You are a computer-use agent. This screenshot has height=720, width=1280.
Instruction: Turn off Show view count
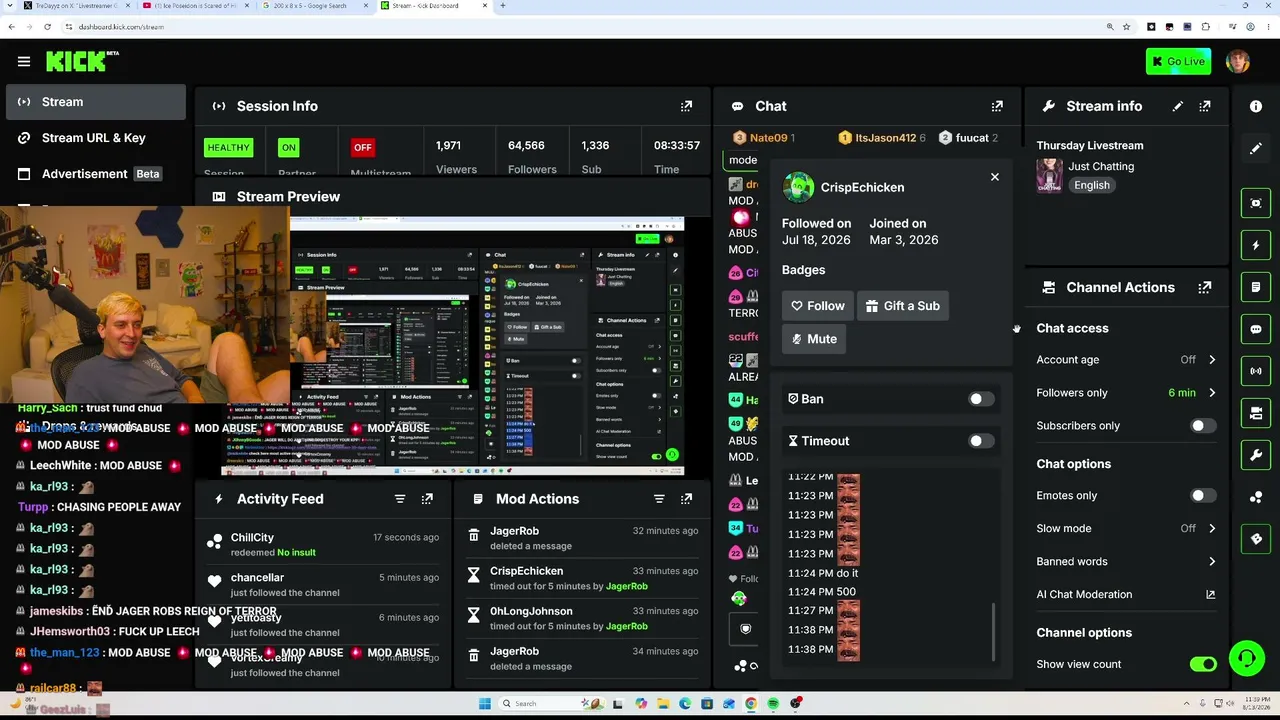coord(1203,664)
